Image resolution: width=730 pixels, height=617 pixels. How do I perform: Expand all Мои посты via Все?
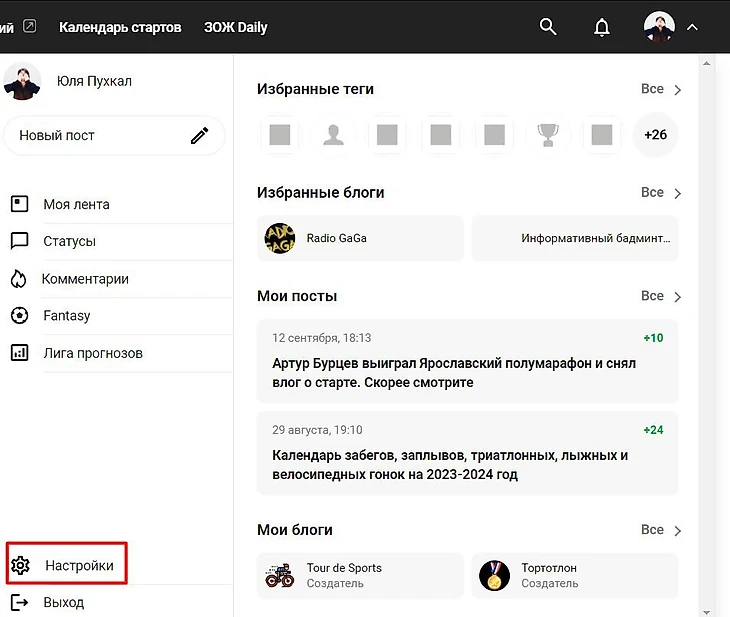[660, 296]
